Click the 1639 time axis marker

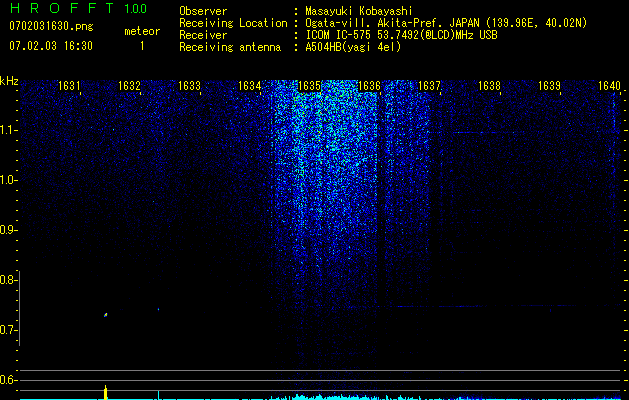pos(549,85)
